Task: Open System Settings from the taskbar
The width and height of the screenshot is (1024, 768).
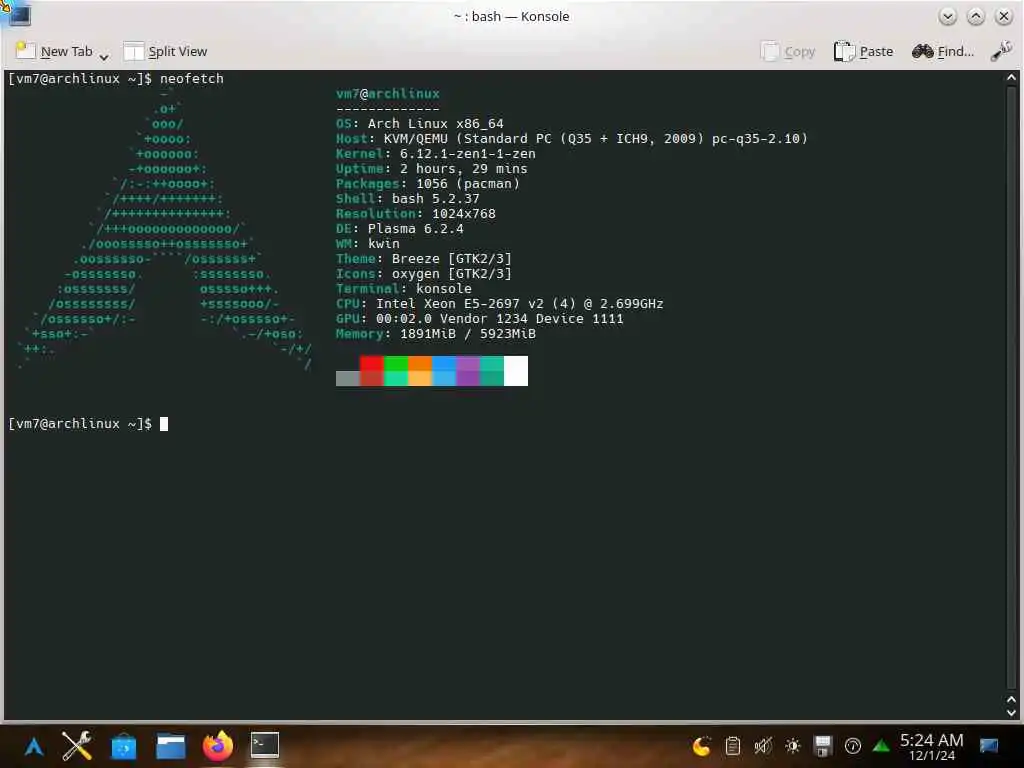Action: [77, 746]
